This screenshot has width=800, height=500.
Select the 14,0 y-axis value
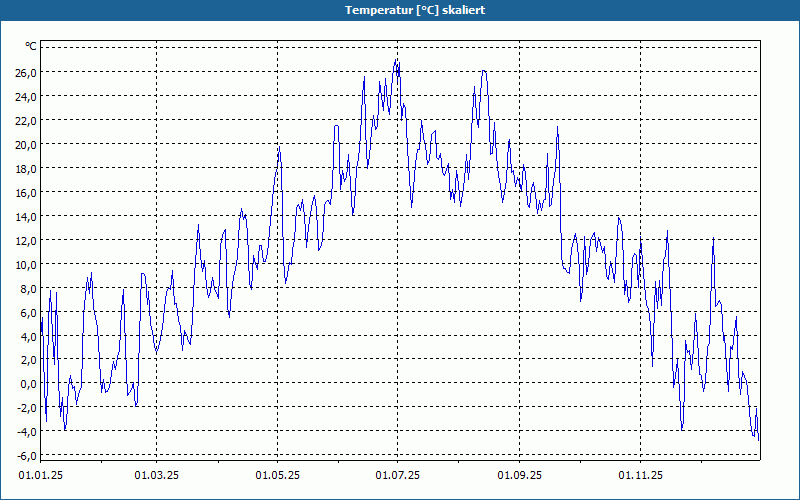26,216
